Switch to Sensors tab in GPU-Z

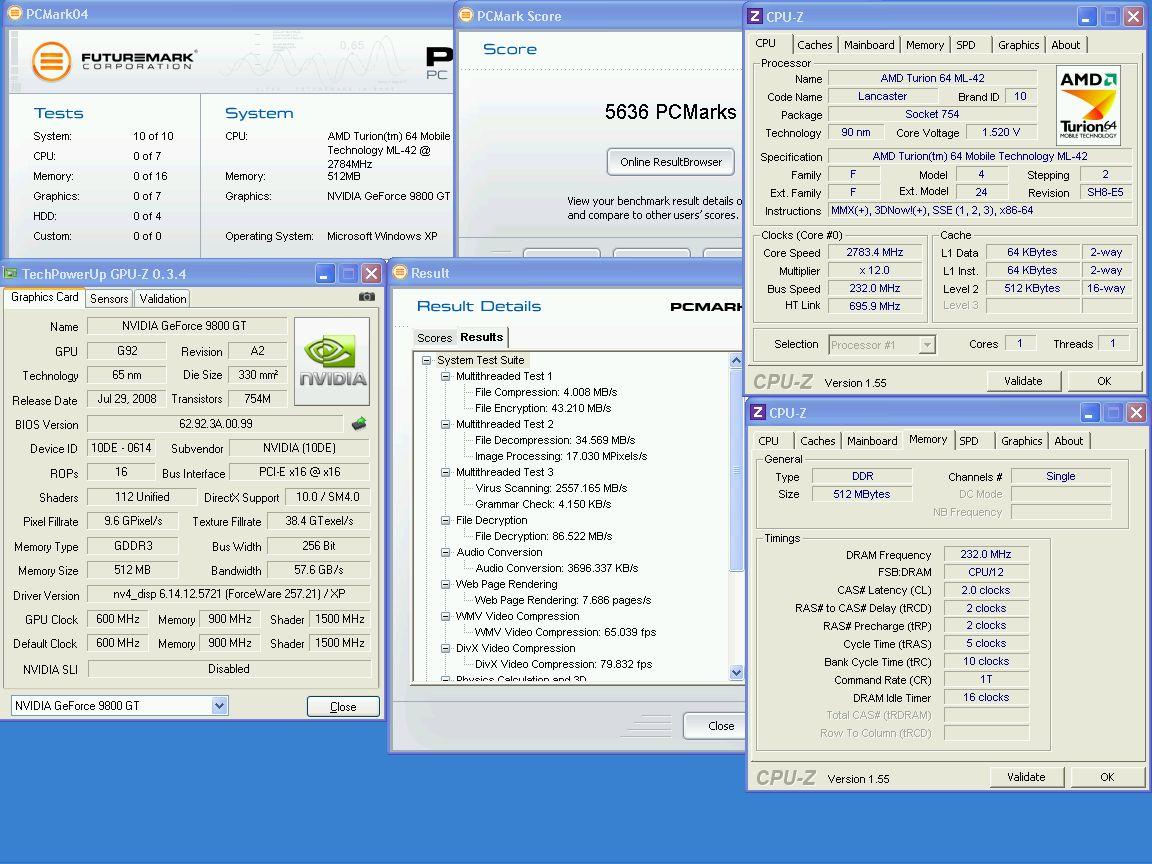pos(109,298)
